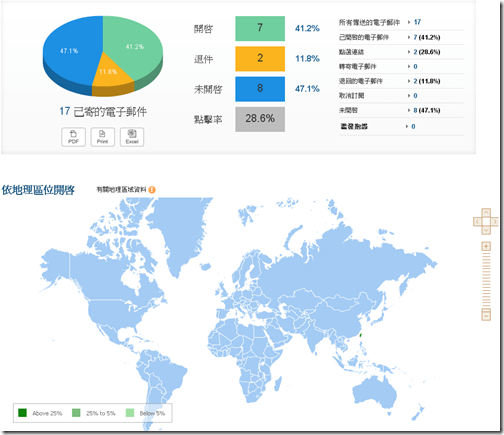
Task: Click the green opened count box 7
Action: (260, 28)
